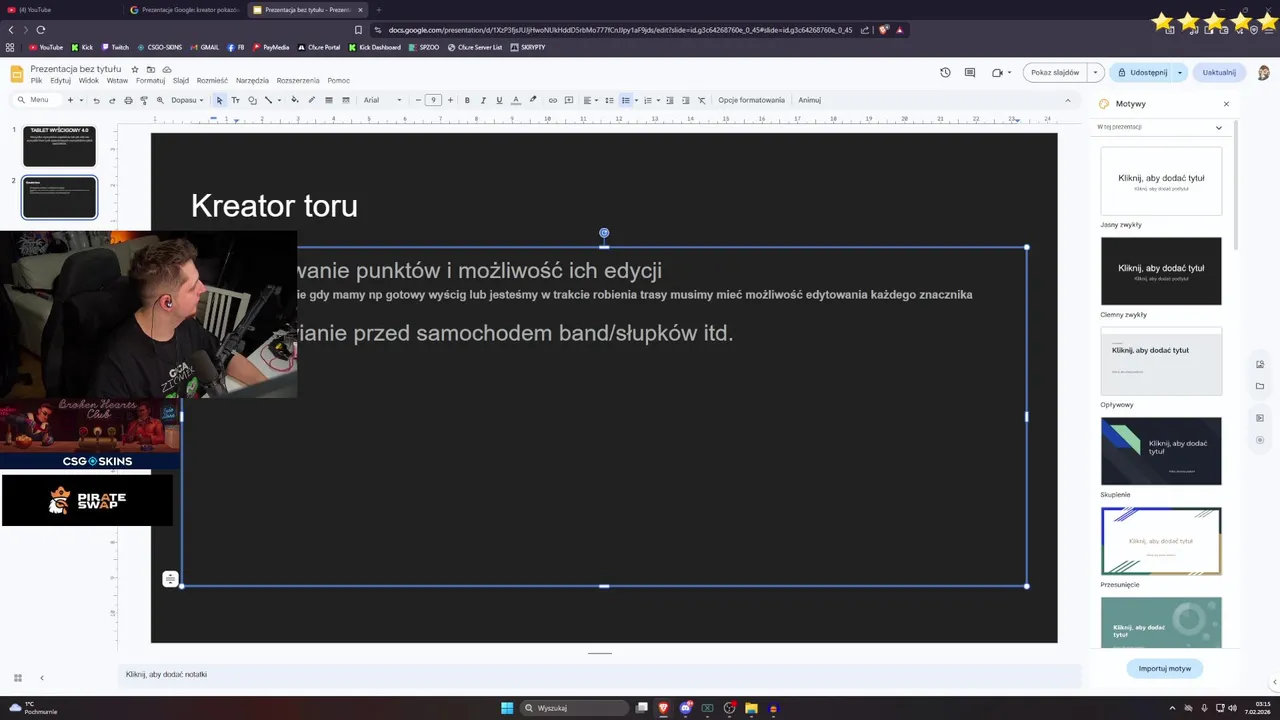Click the Uaktualnij button
The image size is (1280, 720).
(x=1219, y=72)
